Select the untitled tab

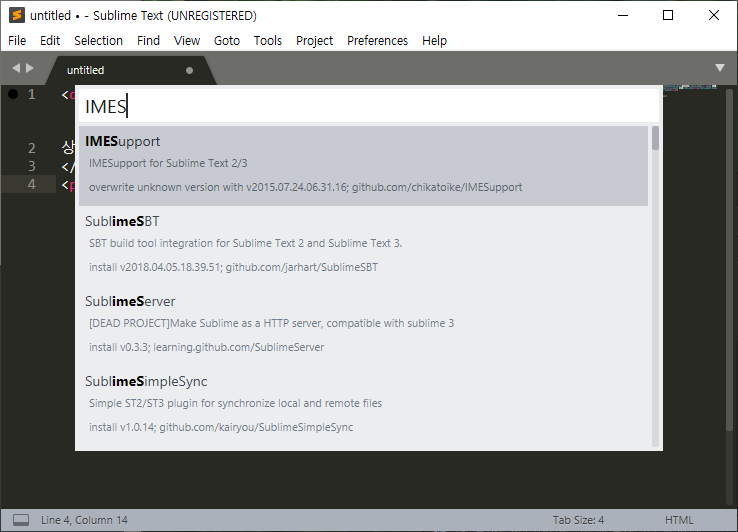[x=131, y=71]
